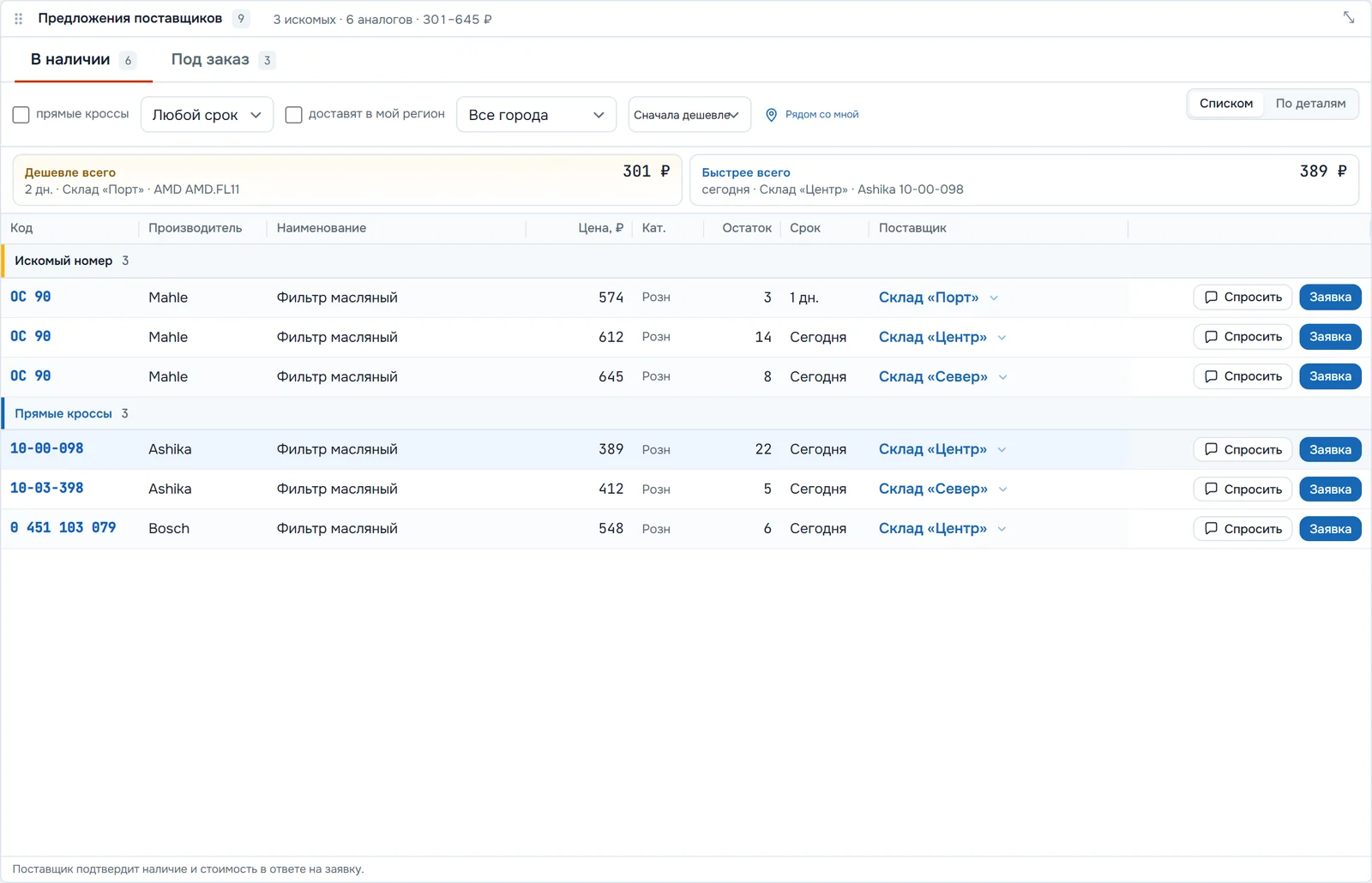Screen dimensions: 1372x883
Task: Open part code 0 451 103 079
Action: click(x=63, y=527)
